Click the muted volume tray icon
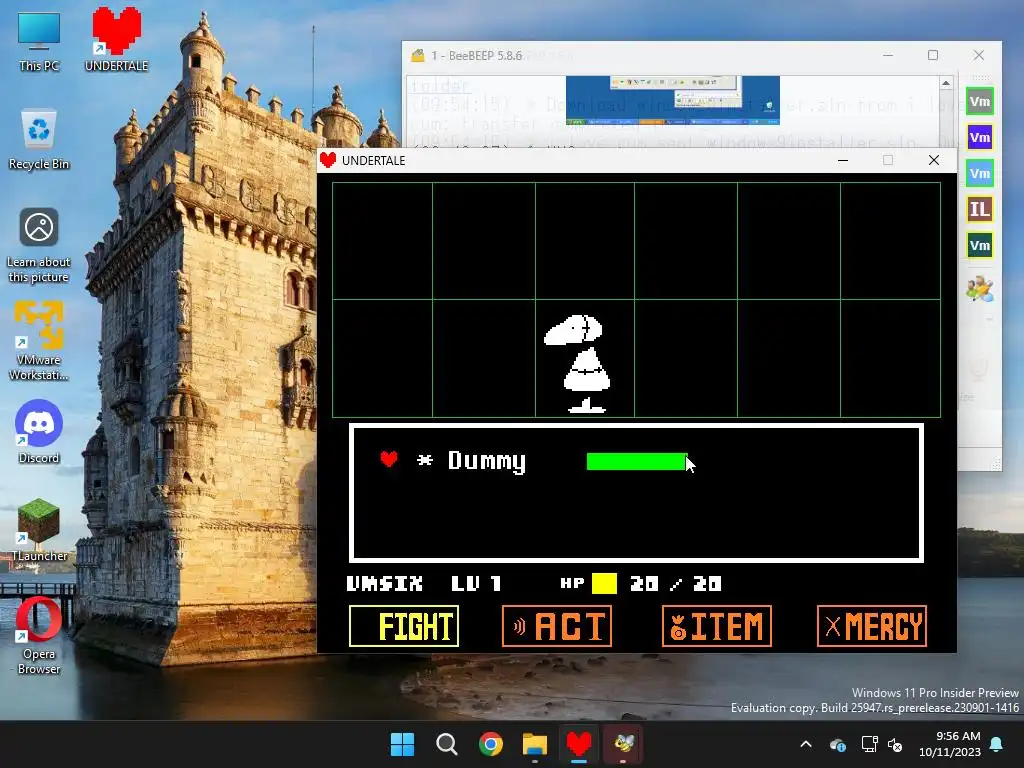Viewport: 1024px width, 768px height. (895, 744)
